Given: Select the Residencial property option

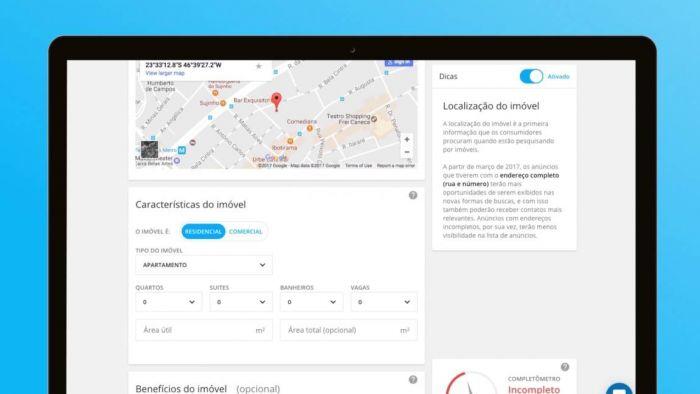Looking at the screenshot, I should [x=203, y=232].
